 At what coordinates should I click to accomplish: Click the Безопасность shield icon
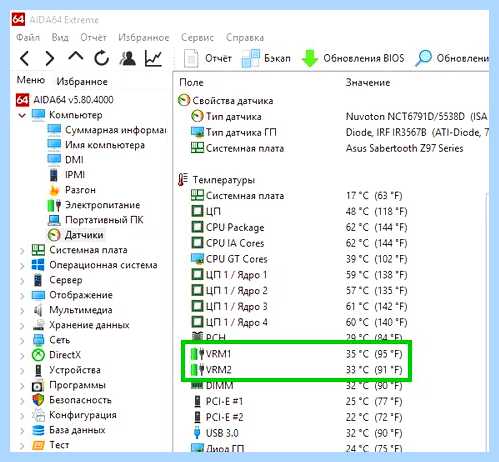coord(38,400)
